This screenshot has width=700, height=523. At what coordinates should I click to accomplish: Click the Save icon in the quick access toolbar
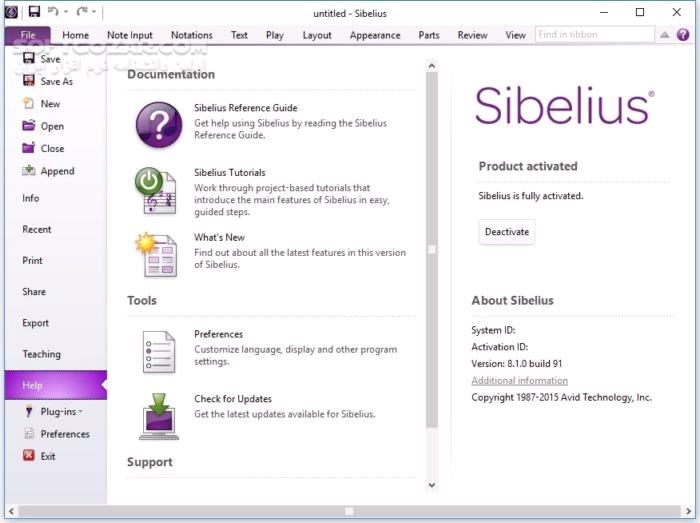click(34, 11)
